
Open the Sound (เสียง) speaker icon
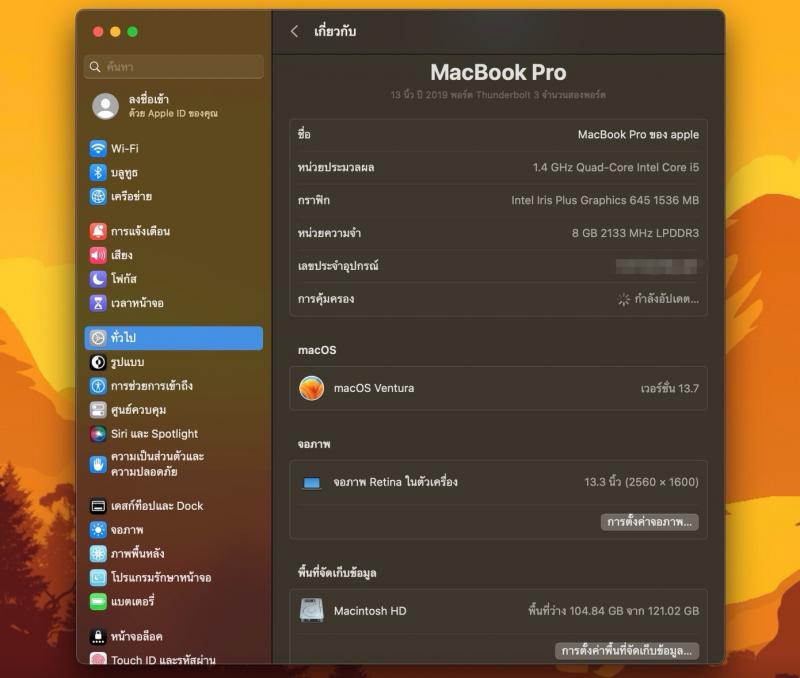point(98,255)
